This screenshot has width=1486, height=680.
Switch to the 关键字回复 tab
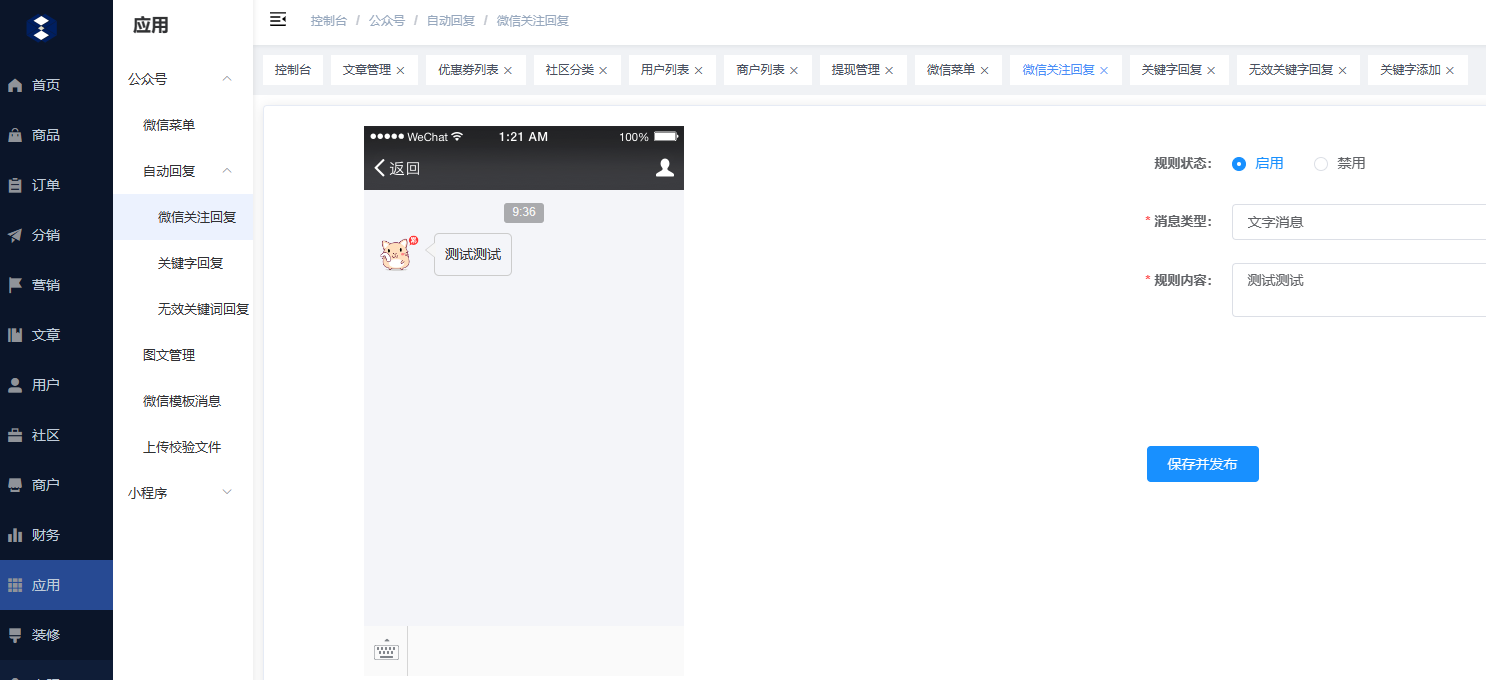[x=1171, y=70]
